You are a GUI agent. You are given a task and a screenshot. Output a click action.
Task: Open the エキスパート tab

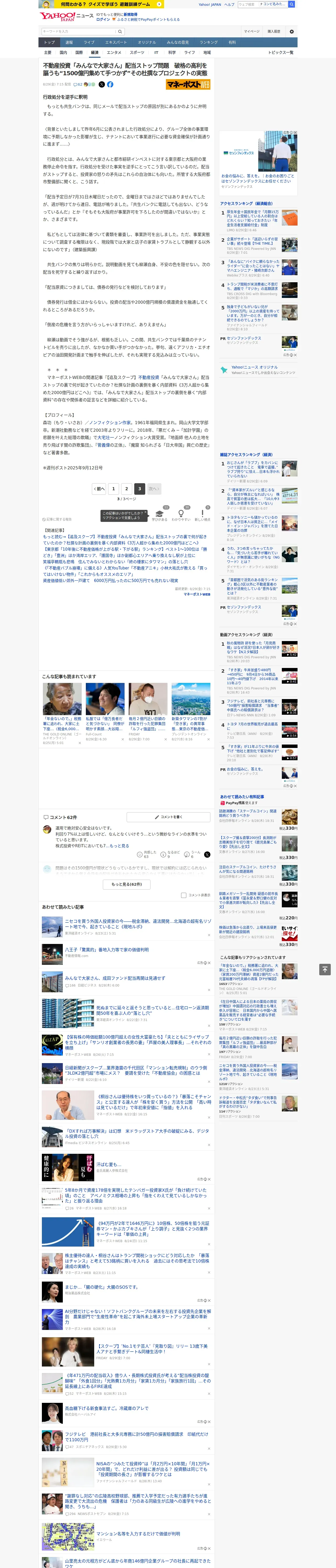(116, 42)
